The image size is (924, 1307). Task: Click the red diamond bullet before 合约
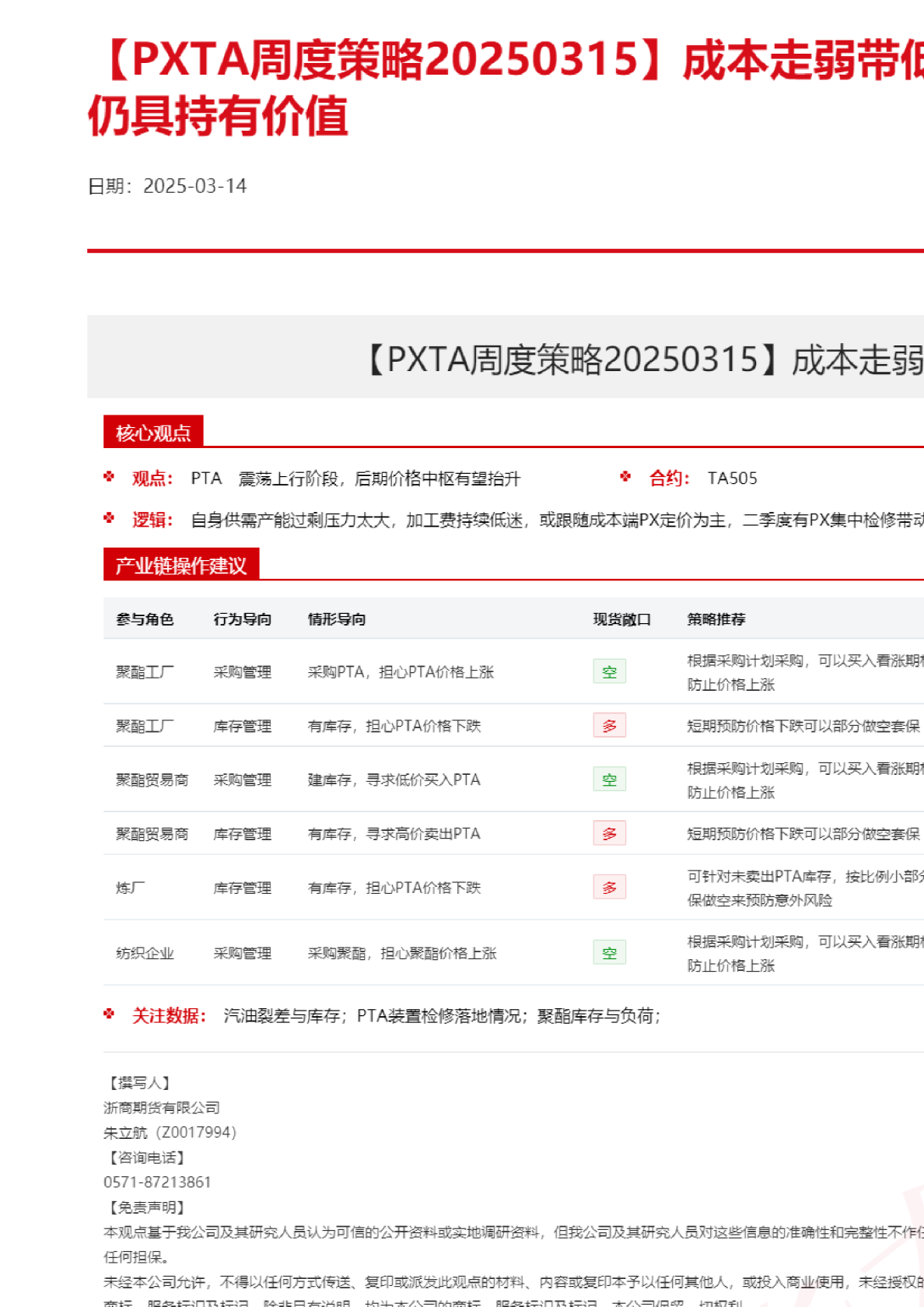[x=625, y=477]
